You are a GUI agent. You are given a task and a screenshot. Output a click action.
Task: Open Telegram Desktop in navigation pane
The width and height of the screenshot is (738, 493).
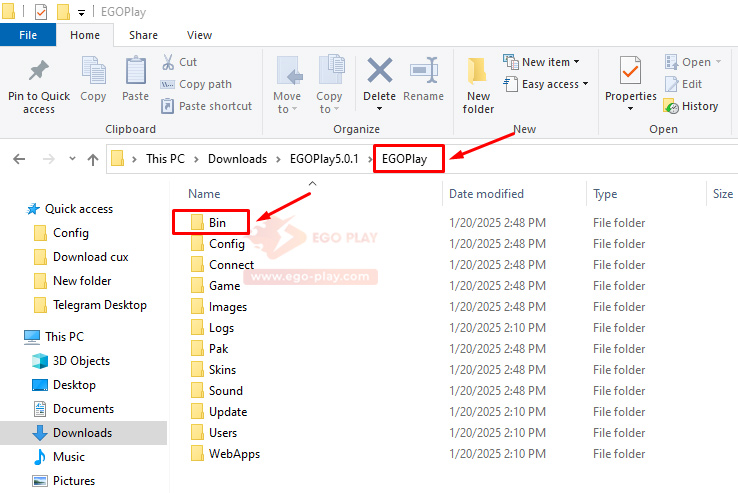click(x=90, y=305)
